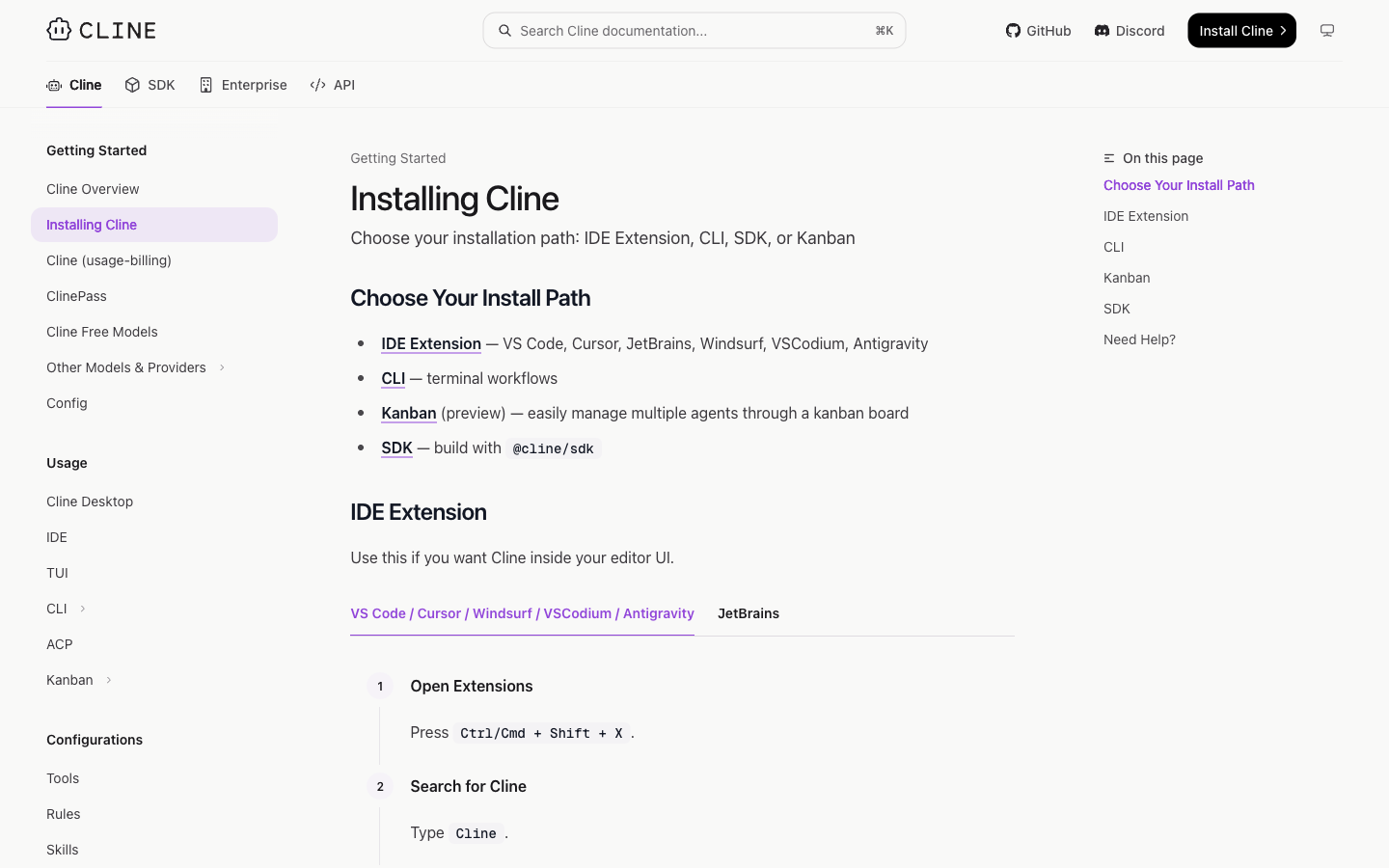1389x868 pixels.
Task: Open the TUI sidebar page
Action: [57, 573]
